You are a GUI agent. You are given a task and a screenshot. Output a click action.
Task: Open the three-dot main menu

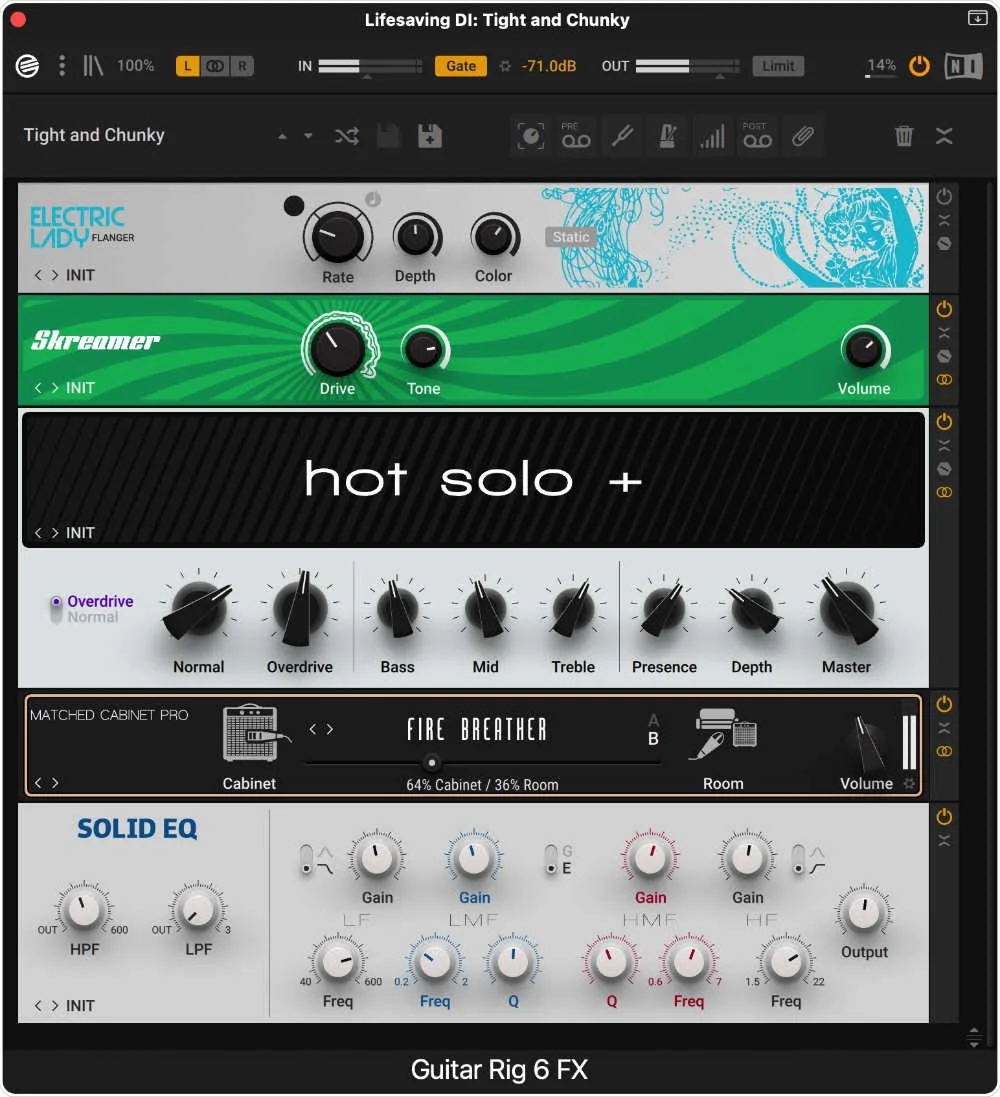click(62, 66)
